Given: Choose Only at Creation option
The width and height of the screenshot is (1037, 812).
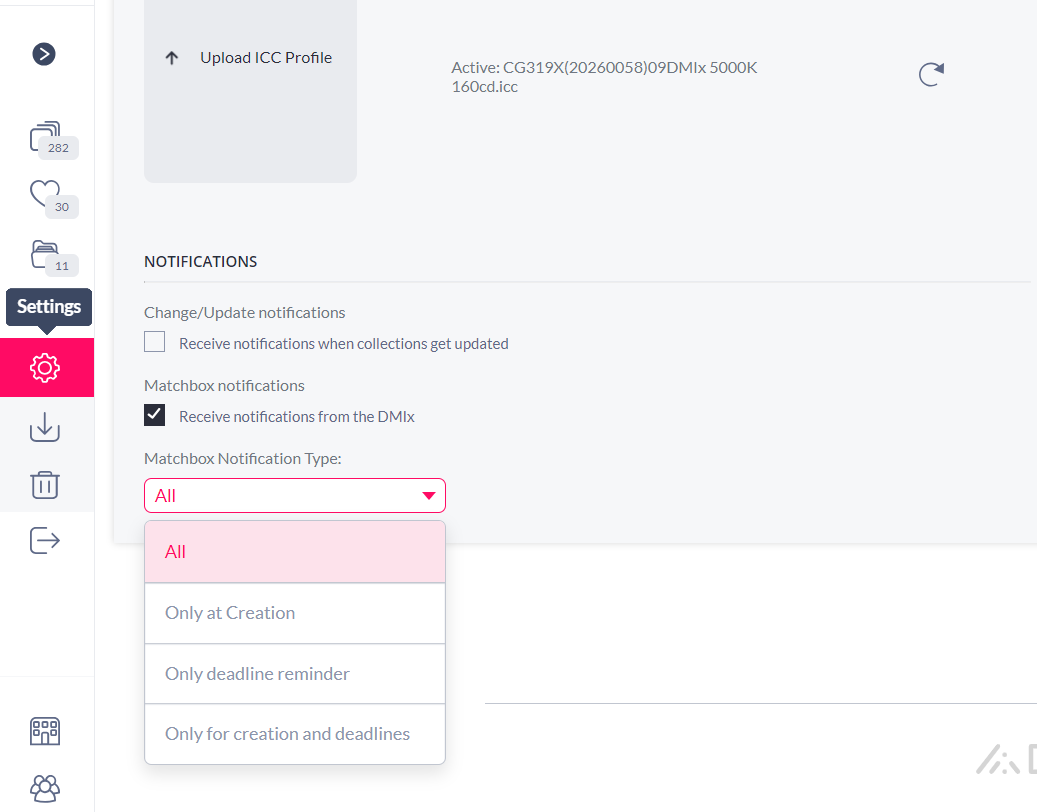Looking at the screenshot, I should [295, 613].
